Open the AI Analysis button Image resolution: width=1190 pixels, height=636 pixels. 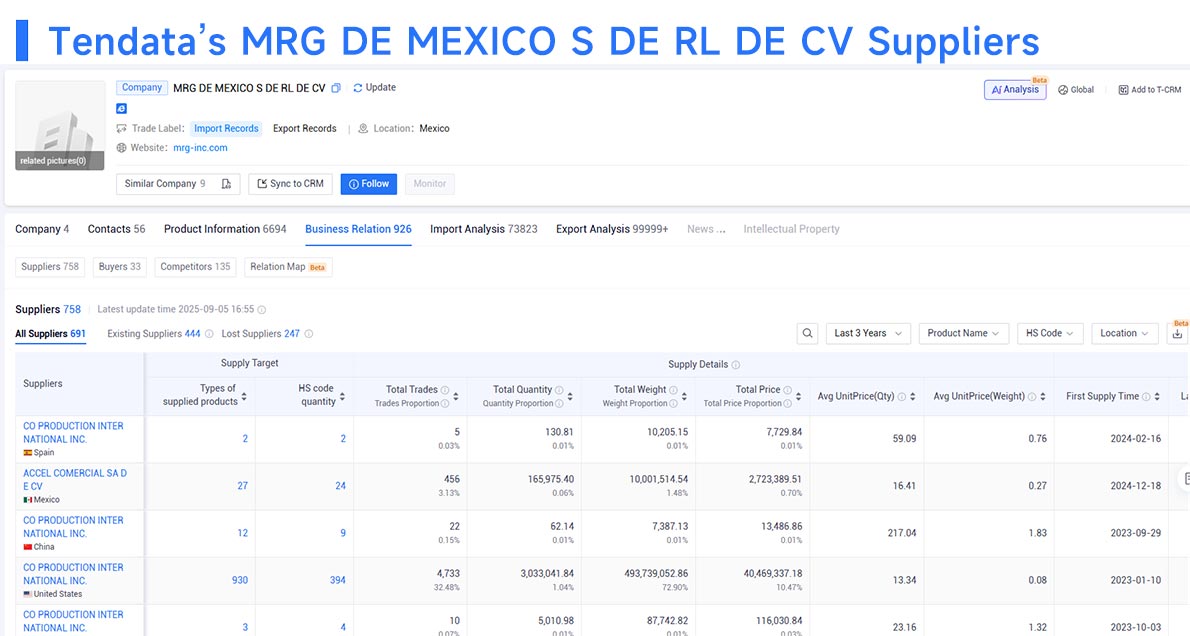tap(1015, 90)
